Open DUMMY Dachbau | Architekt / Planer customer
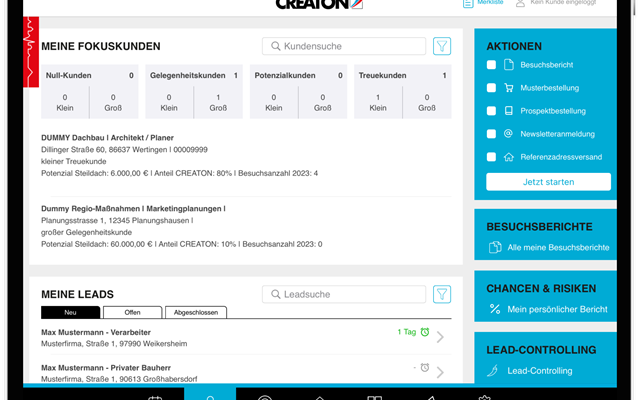 107,138
